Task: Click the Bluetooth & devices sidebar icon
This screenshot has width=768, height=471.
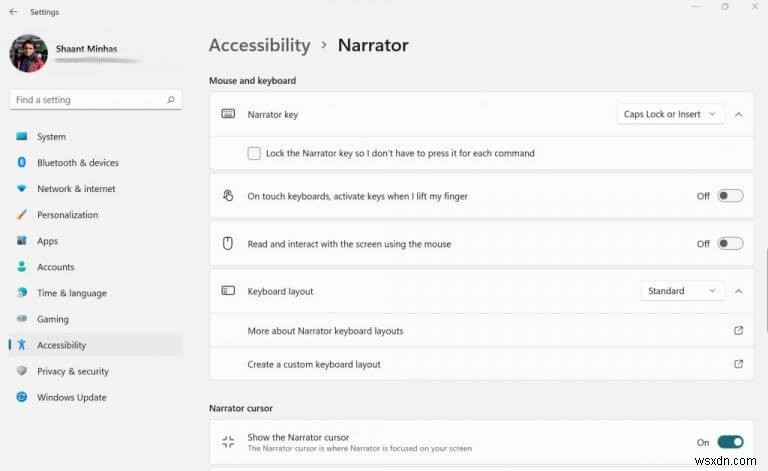Action: [x=21, y=163]
